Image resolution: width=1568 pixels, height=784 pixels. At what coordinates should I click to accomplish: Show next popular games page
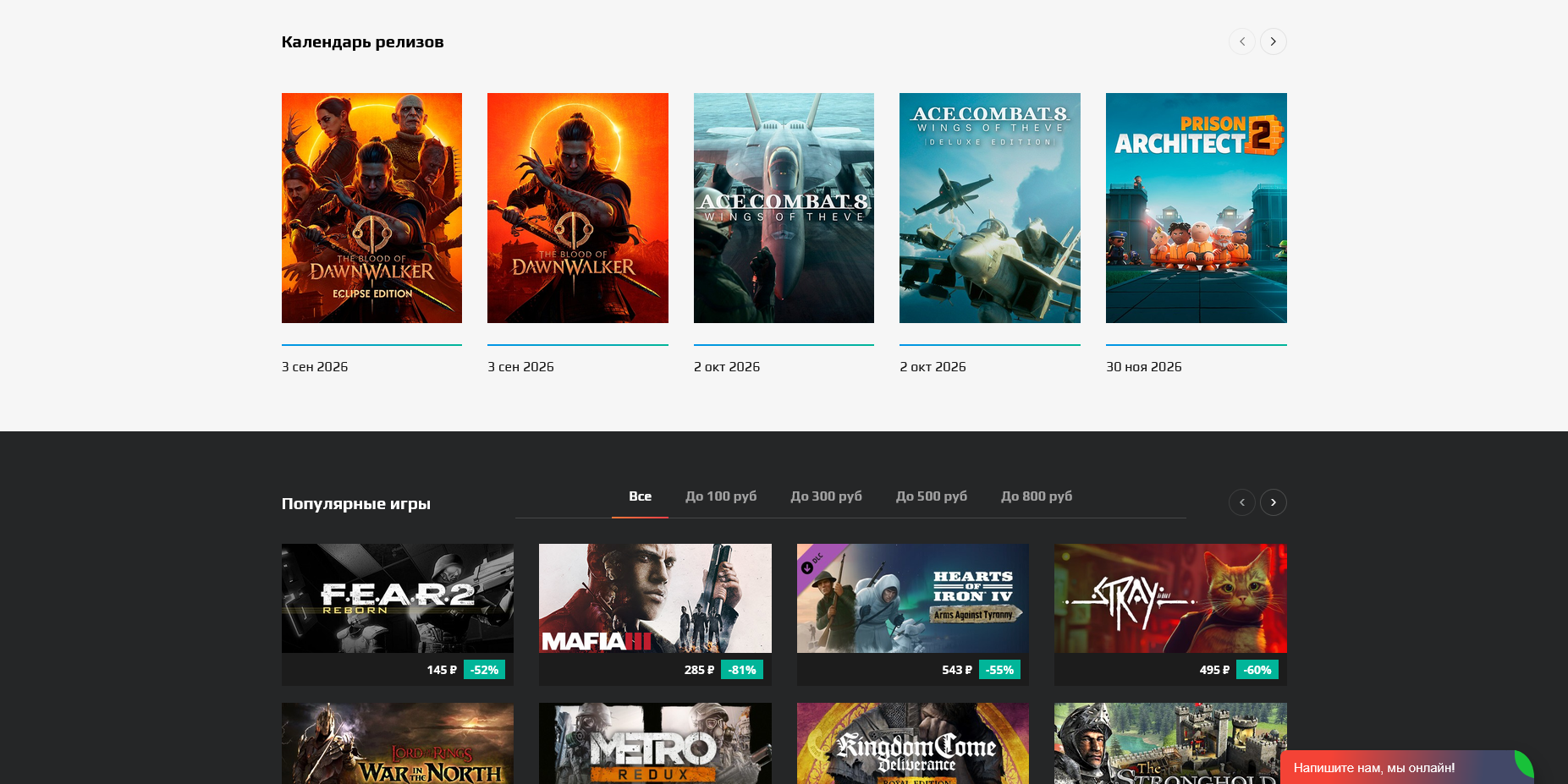[x=1273, y=502]
